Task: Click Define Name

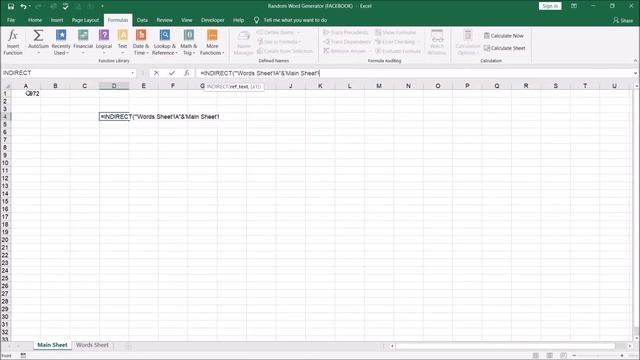Action: tap(278, 32)
